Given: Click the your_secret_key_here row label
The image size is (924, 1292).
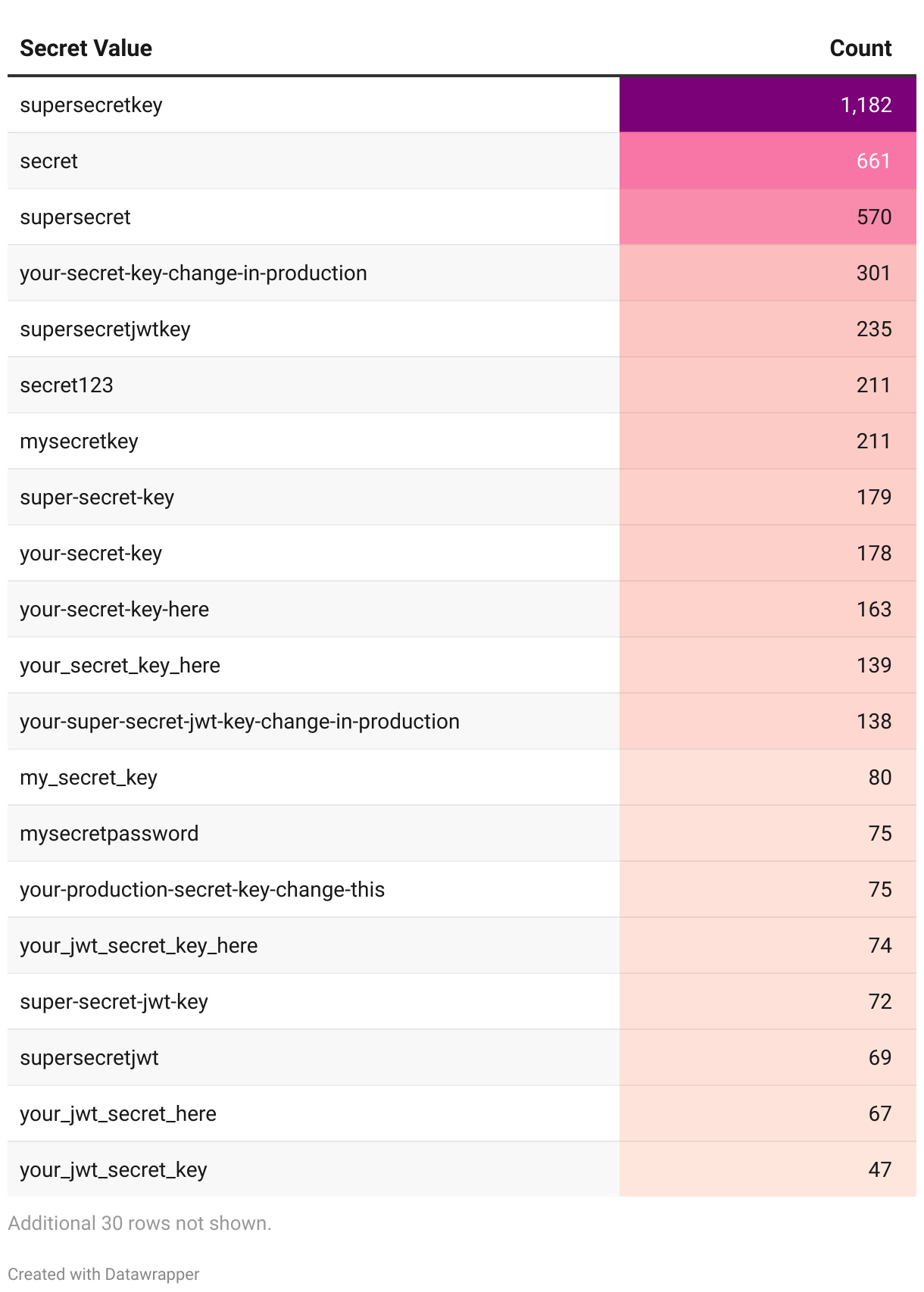Looking at the screenshot, I should coord(120,666).
